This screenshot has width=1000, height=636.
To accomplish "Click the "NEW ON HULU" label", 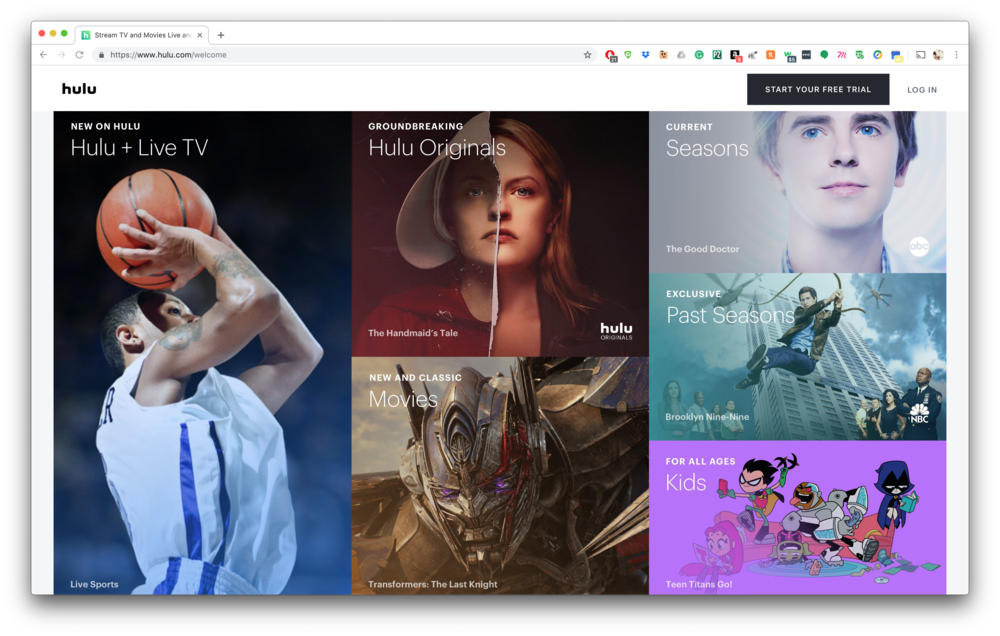I will coord(105,126).
